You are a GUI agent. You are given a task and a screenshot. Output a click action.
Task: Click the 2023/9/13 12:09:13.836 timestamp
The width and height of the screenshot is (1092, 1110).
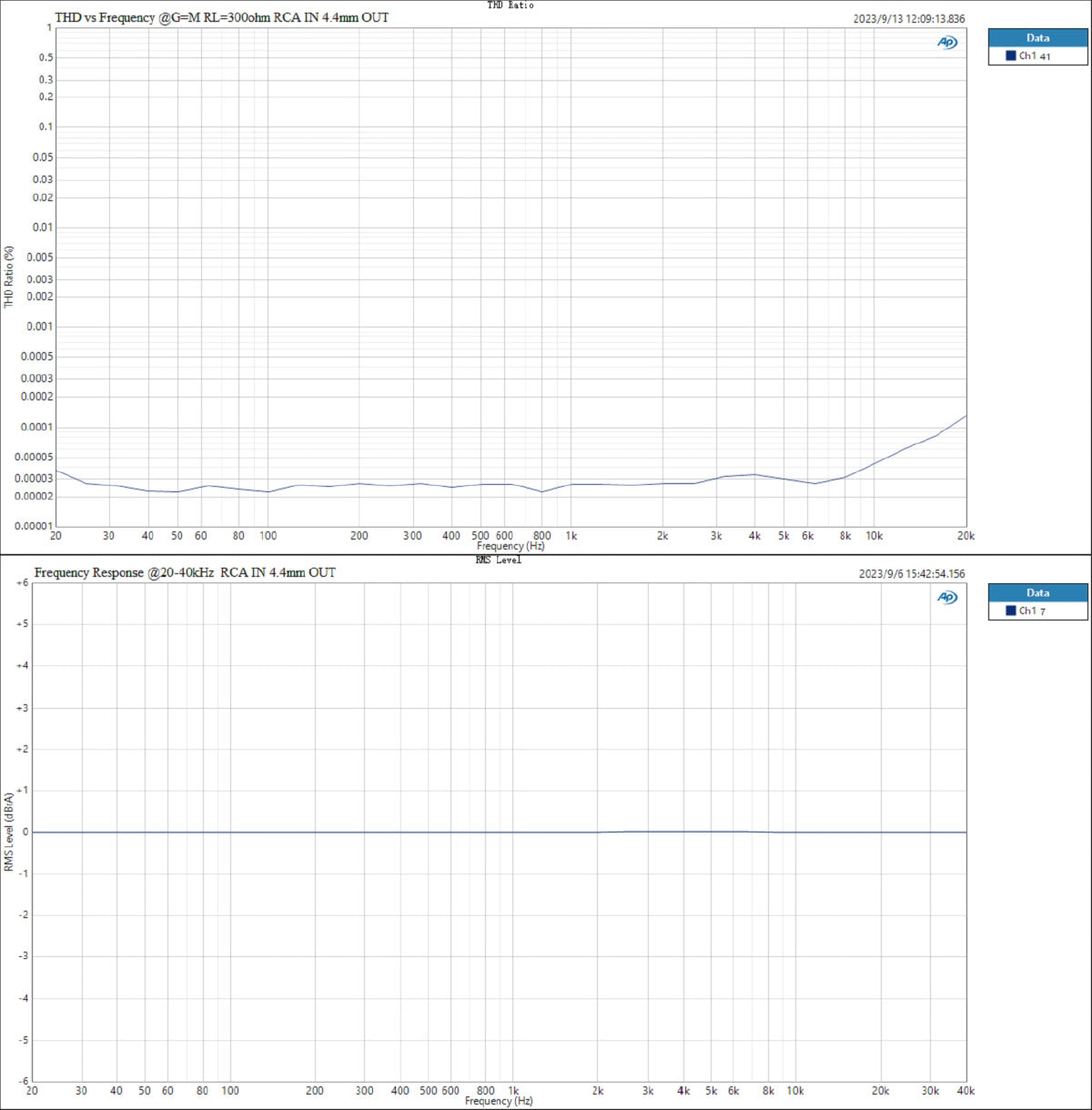908,19
